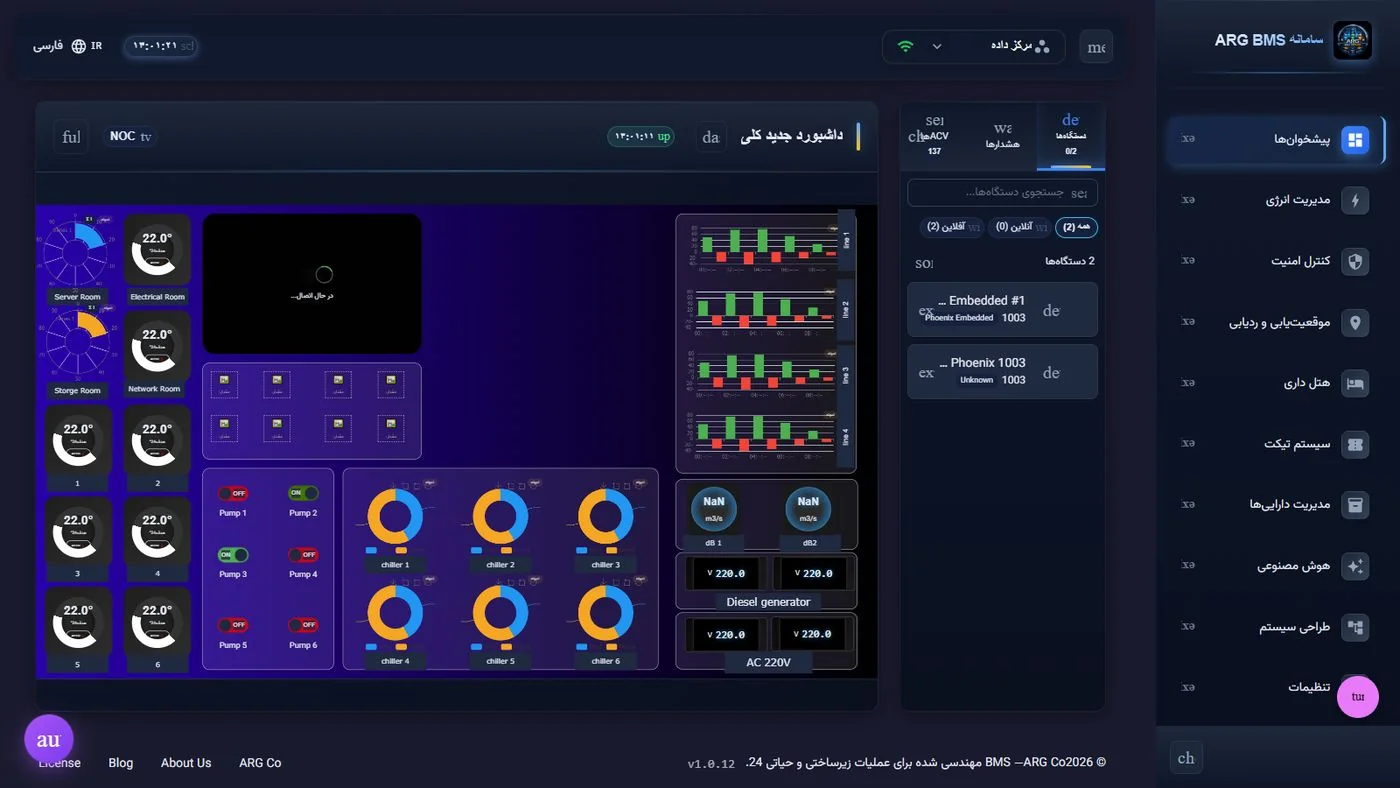Open the dashboards (پیشخوان‌ها) grid icon
The width and height of the screenshot is (1400, 788).
[x=1355, y=140]
